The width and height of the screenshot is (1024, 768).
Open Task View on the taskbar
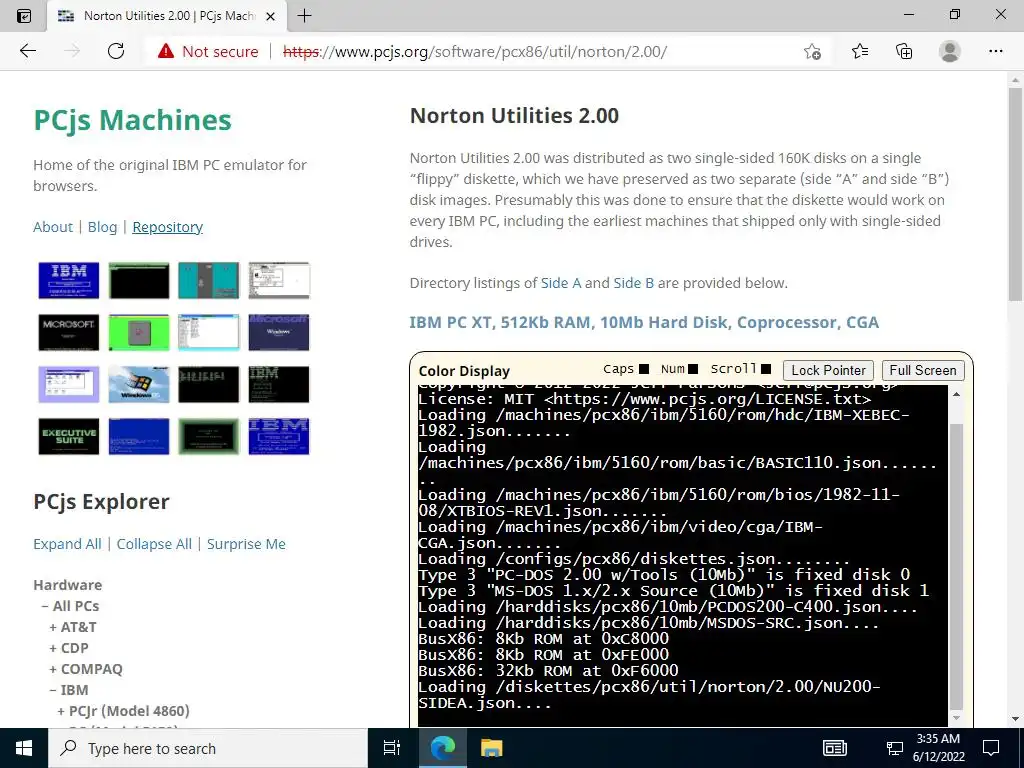392,748
